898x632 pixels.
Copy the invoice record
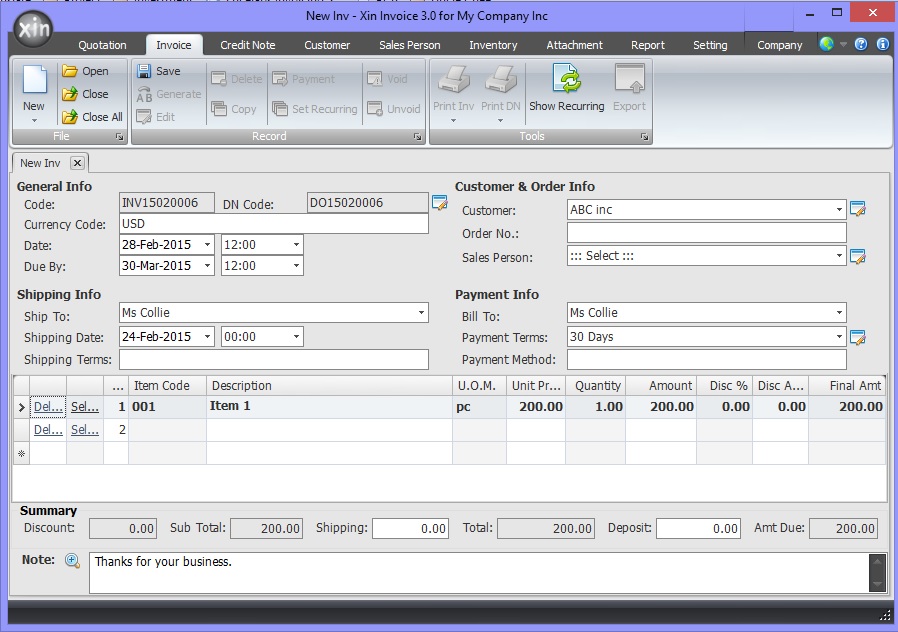coord(234,109)
